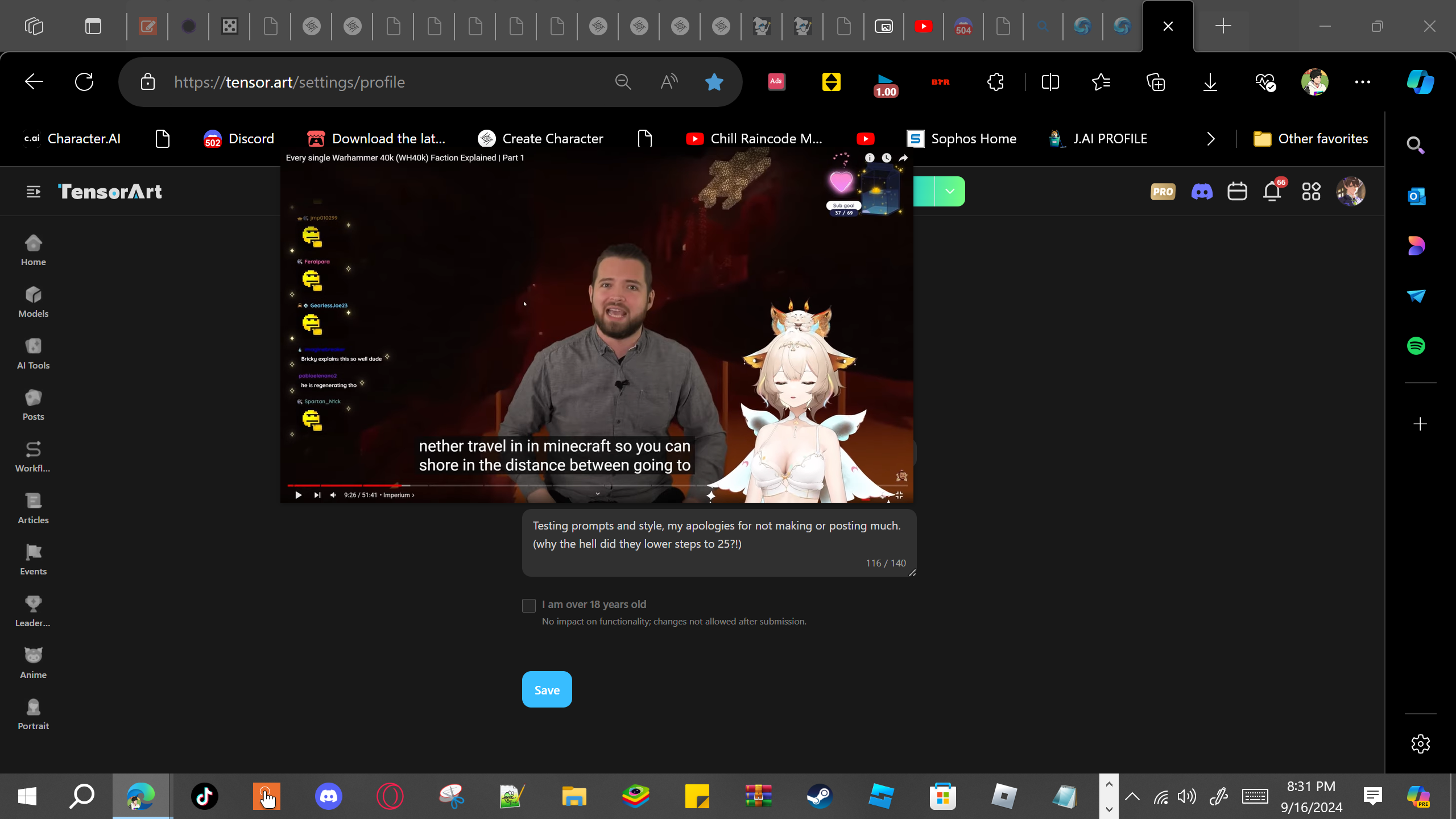The width and height of the screenshot is (1456, 819).
Task: Launch Steam from the taskbar
Action: coord(820,796)
